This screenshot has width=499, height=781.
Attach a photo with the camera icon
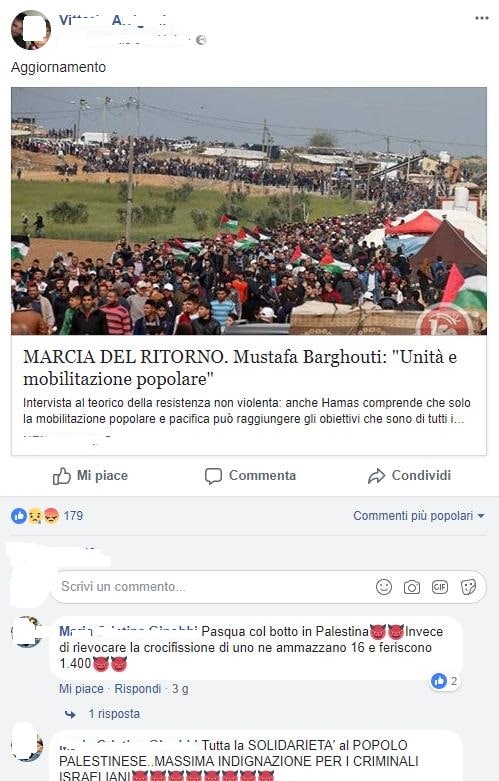411,587
